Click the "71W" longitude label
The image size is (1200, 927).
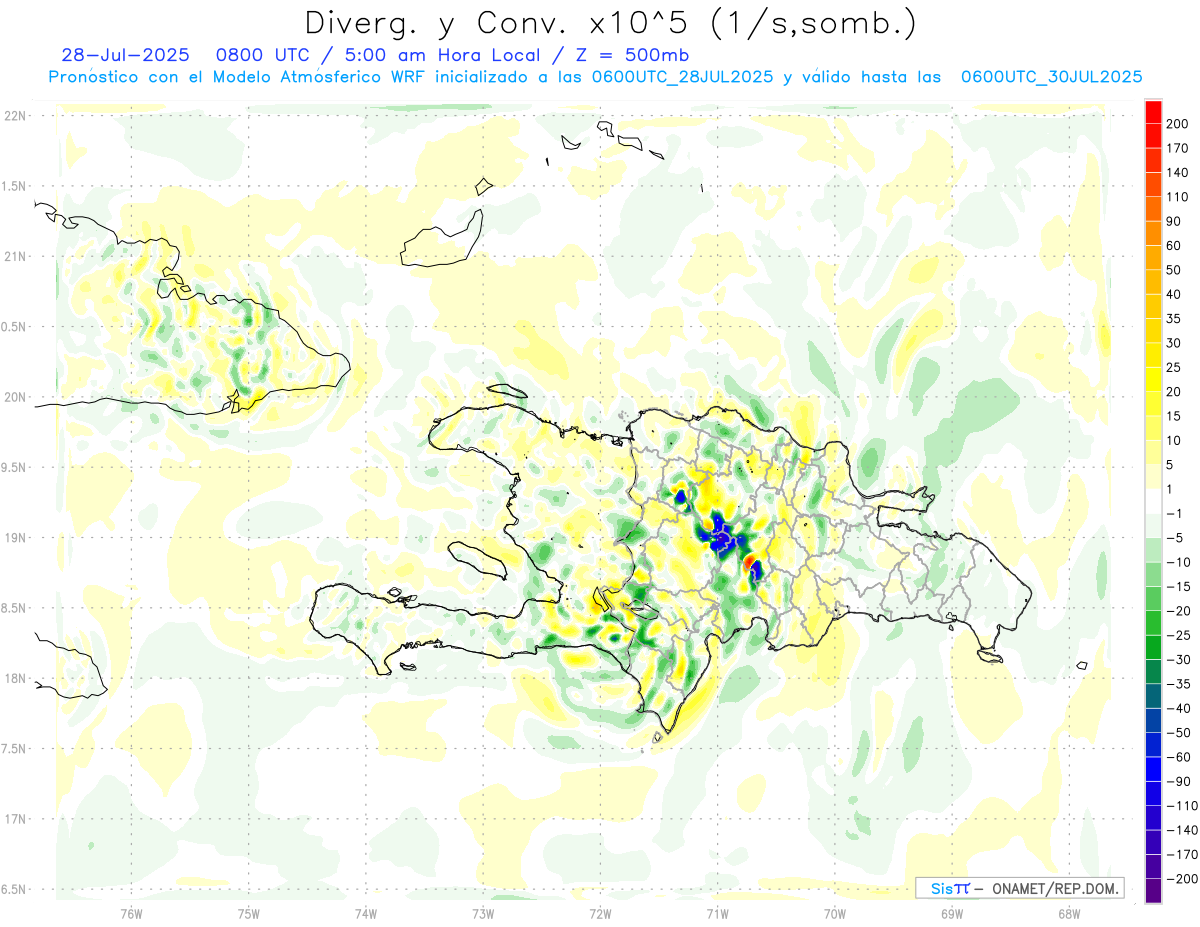(717, 913)
